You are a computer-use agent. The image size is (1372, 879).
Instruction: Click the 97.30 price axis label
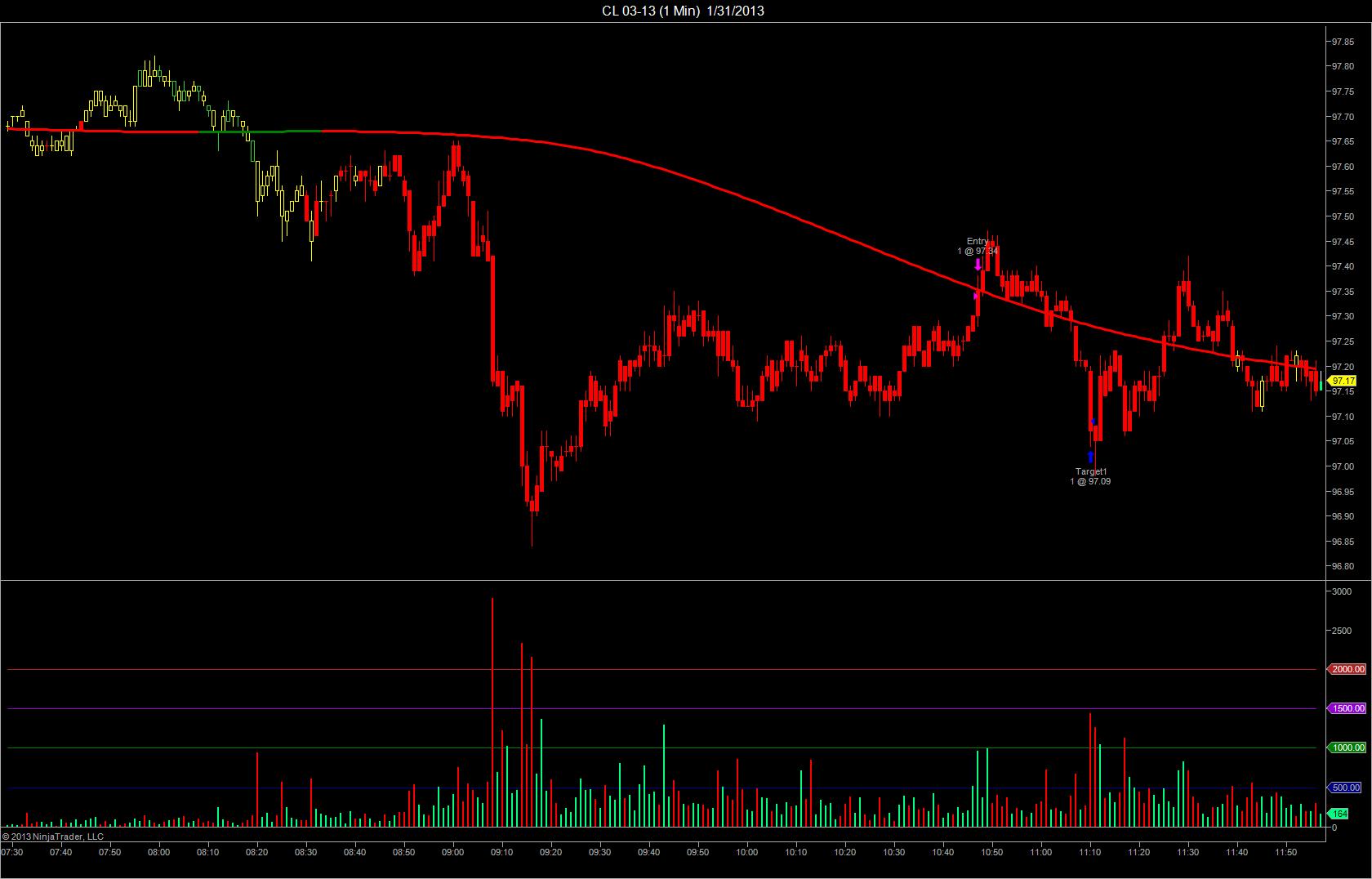(x=1343, y=316)
